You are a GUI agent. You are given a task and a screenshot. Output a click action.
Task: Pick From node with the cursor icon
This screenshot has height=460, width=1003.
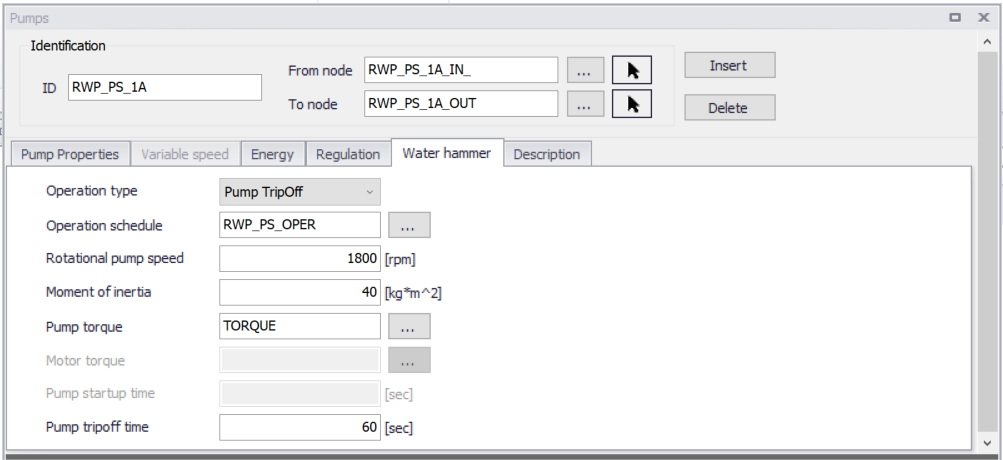coord(631,70)
